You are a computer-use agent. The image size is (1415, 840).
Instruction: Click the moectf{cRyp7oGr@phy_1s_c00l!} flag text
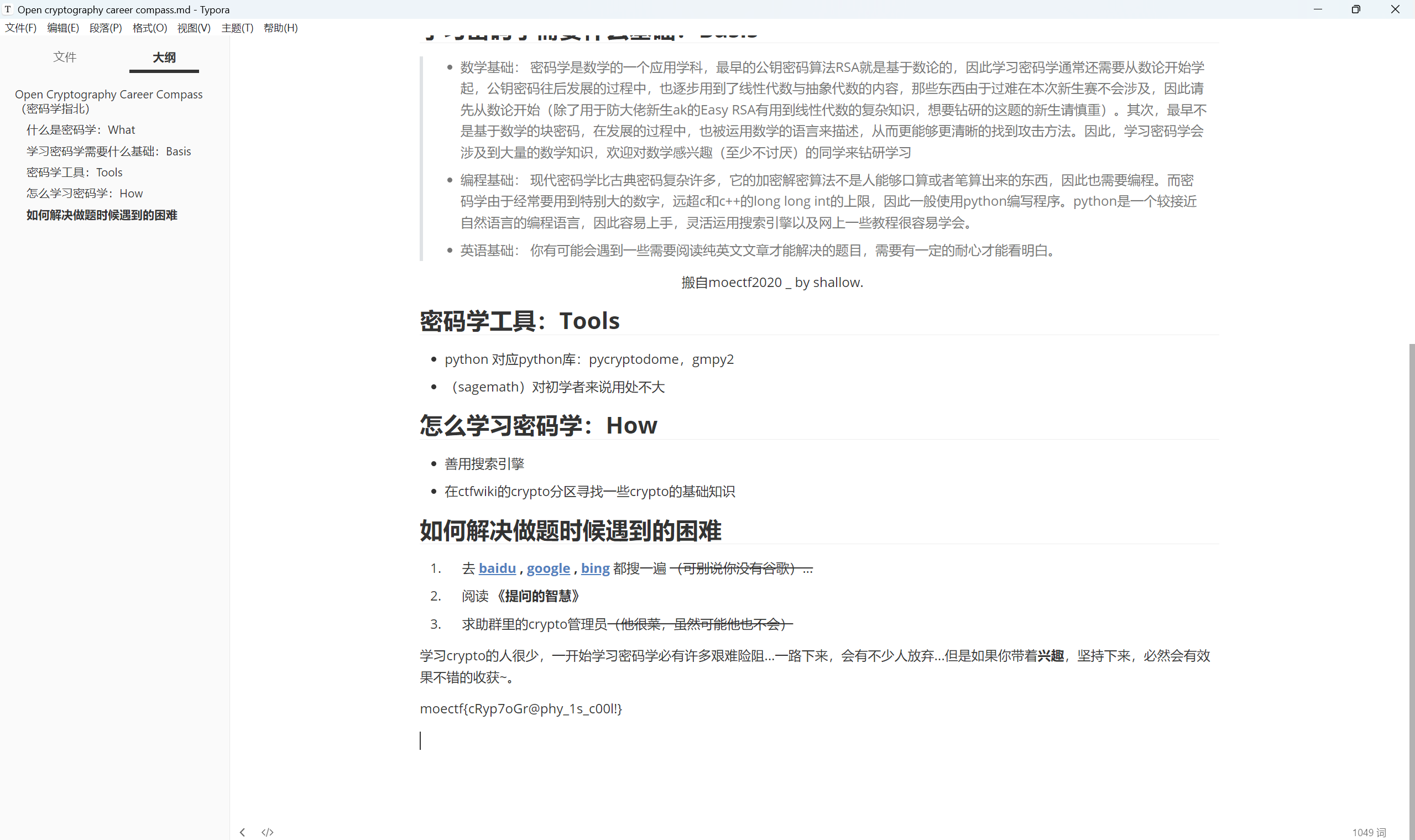[521, 708]
